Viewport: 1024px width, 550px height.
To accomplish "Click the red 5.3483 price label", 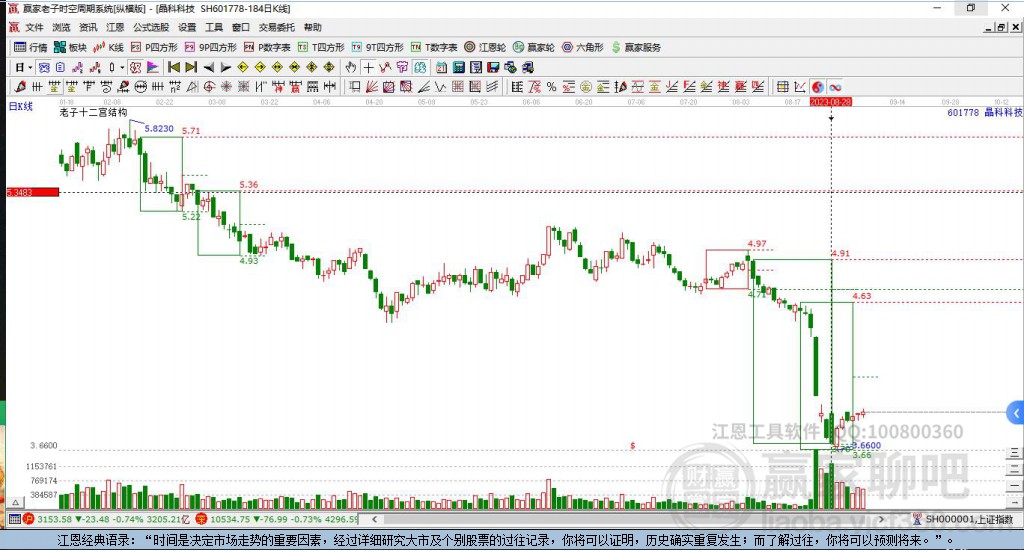I will 33,192.
